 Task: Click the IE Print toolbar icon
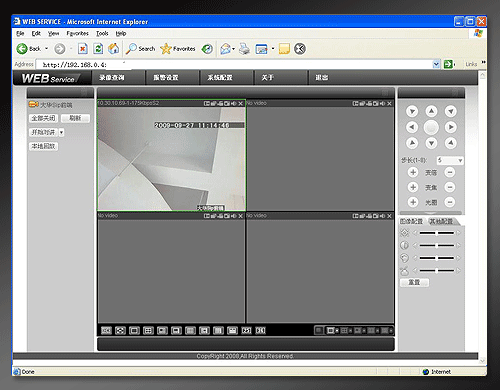[x=244, y=49]
